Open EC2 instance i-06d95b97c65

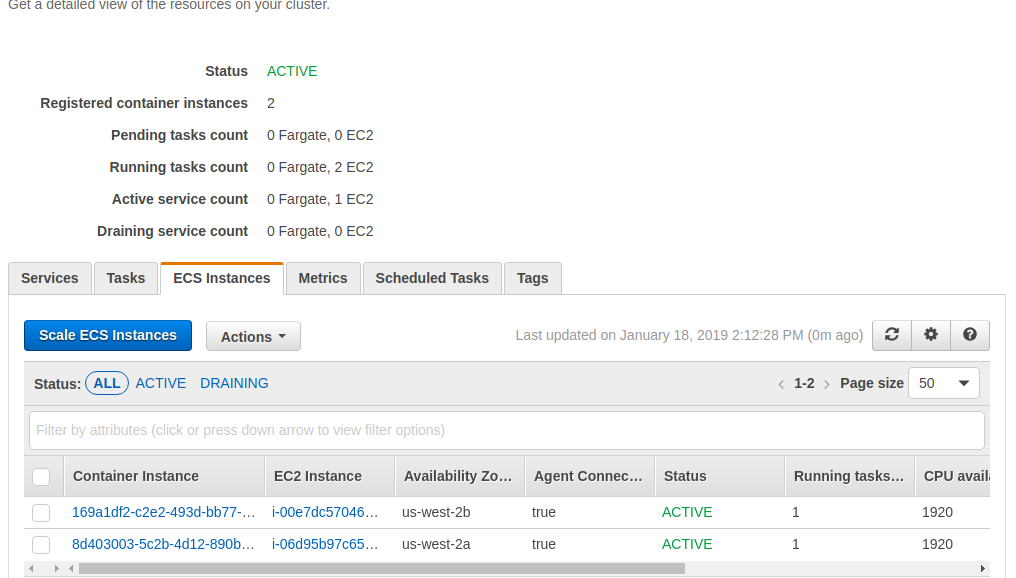pos(325,544)
